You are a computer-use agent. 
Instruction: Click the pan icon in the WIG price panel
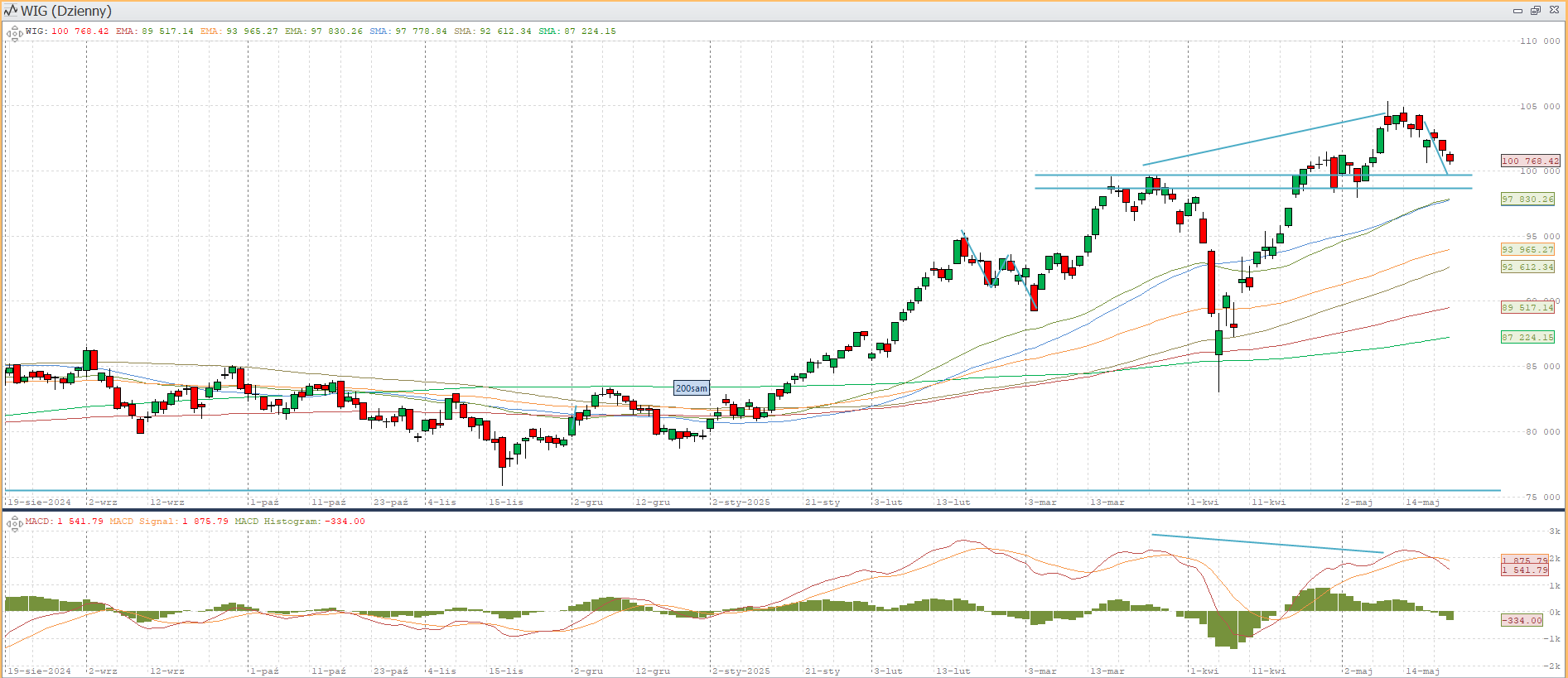(x=14, y=33)
